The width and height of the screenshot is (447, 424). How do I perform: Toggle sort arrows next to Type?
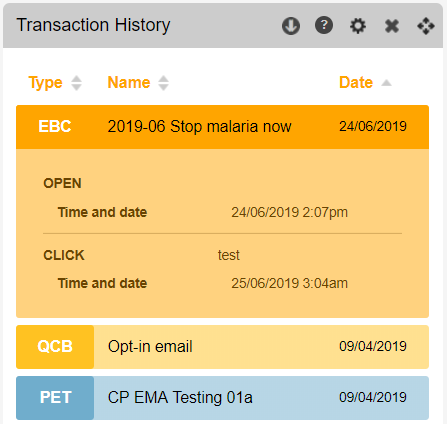coord(77,83)
